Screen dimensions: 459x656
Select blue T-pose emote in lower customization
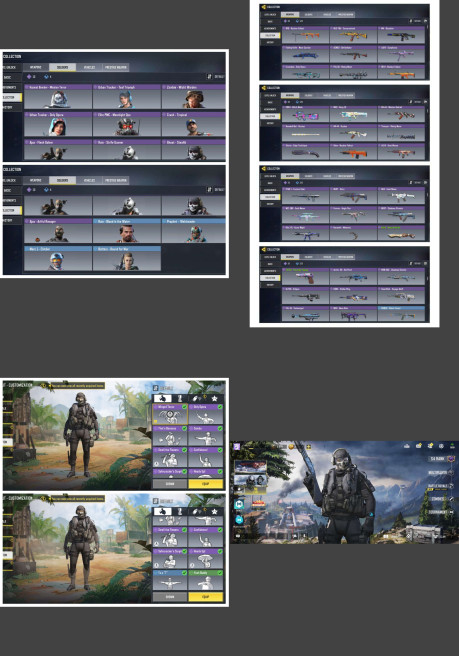[170, 580]
